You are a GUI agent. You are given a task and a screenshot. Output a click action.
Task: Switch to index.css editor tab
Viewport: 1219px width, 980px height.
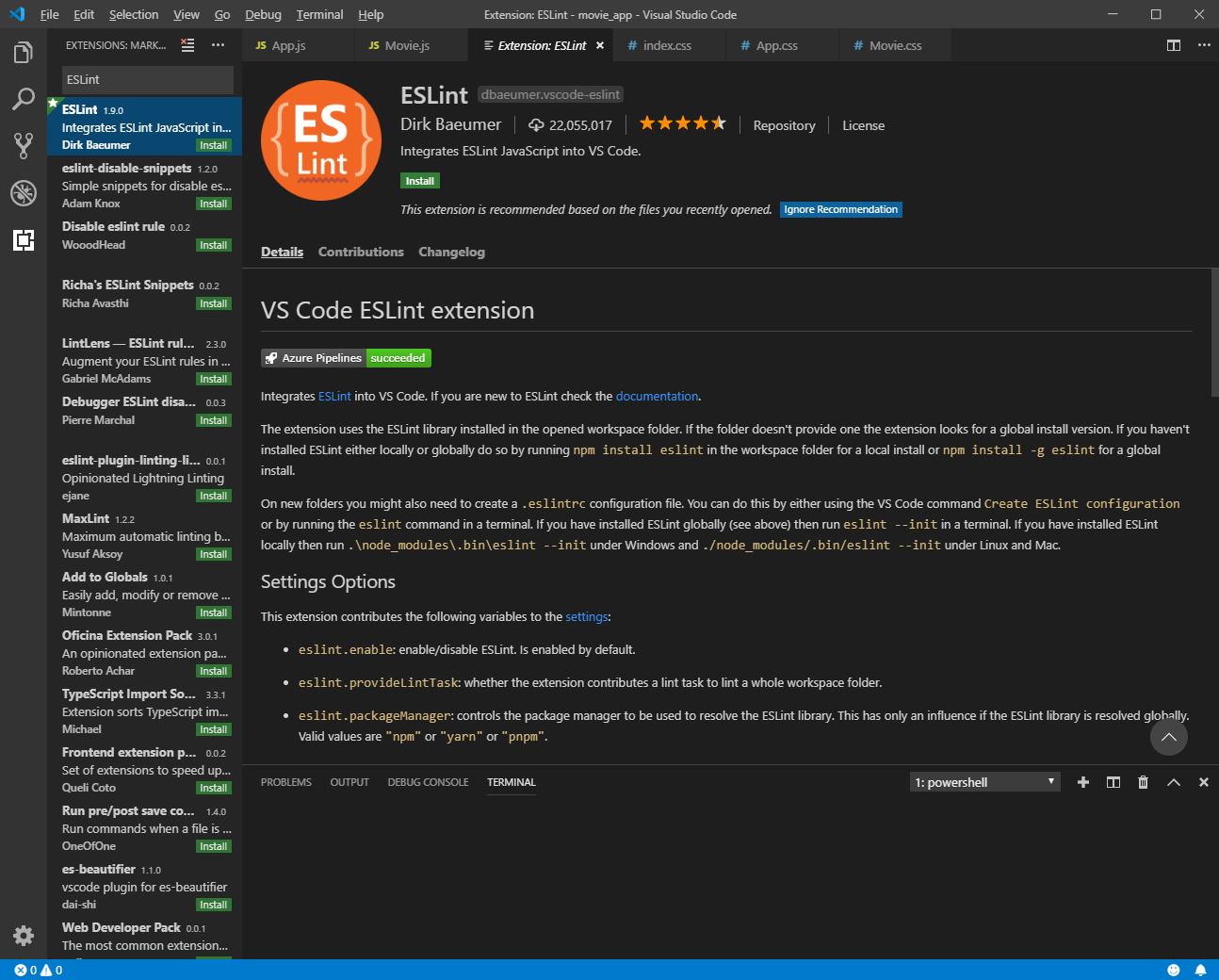point(669,45)
